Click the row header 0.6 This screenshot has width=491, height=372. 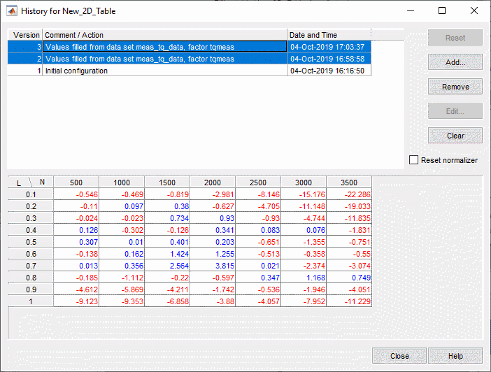click(31, 254)
